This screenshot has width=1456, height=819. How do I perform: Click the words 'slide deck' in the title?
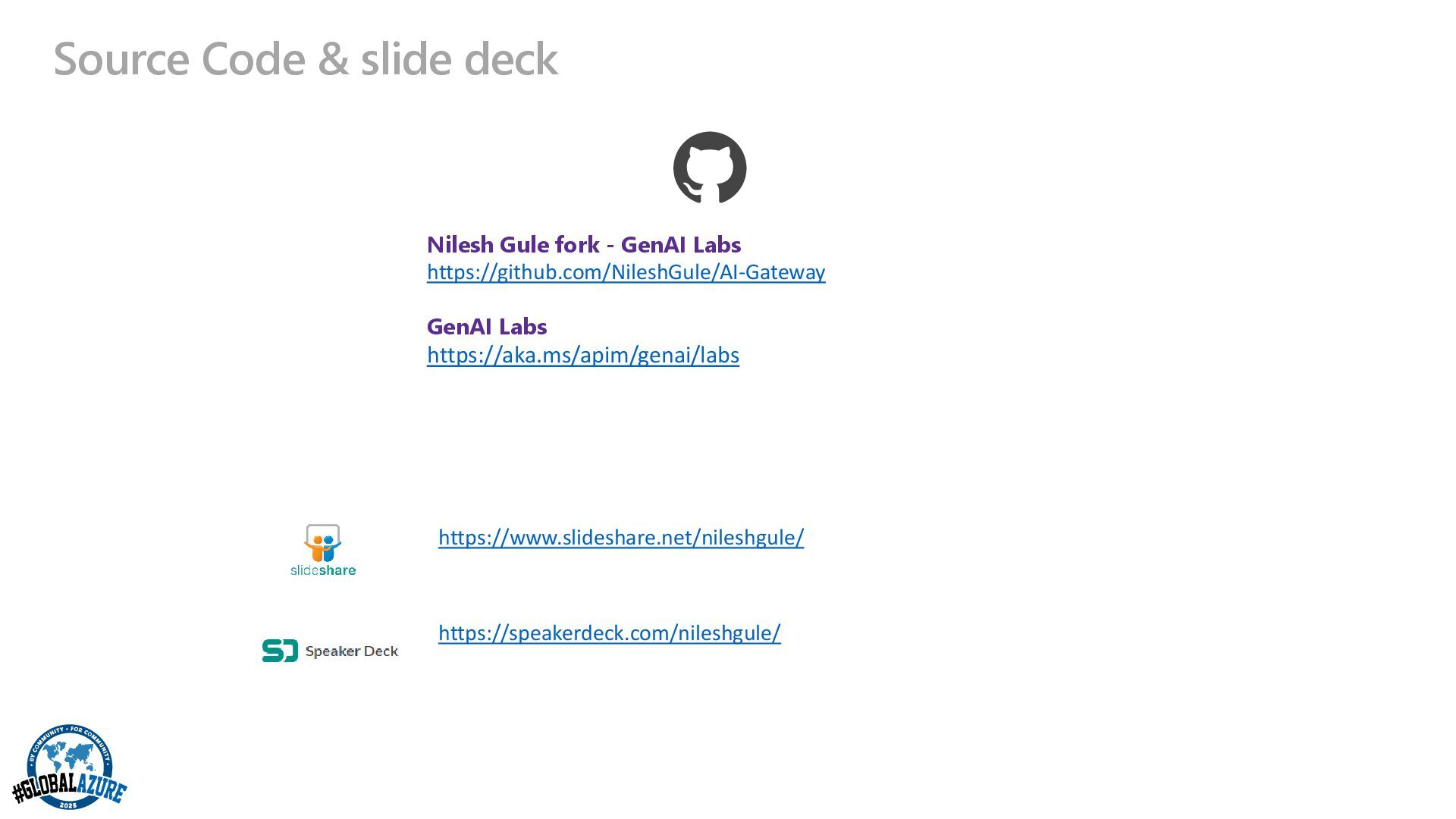pos(459,59)
